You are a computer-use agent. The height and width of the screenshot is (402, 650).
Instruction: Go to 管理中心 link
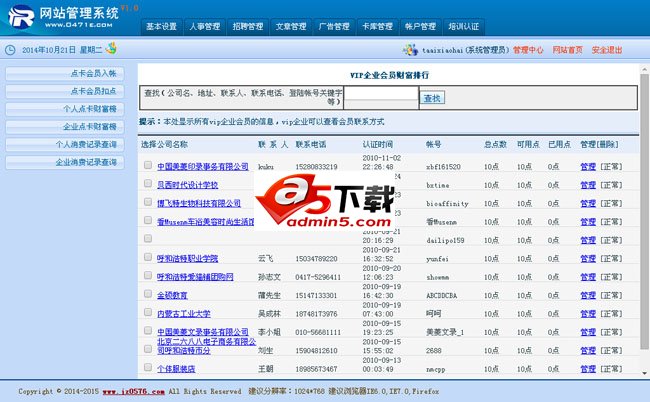point(528,50)
